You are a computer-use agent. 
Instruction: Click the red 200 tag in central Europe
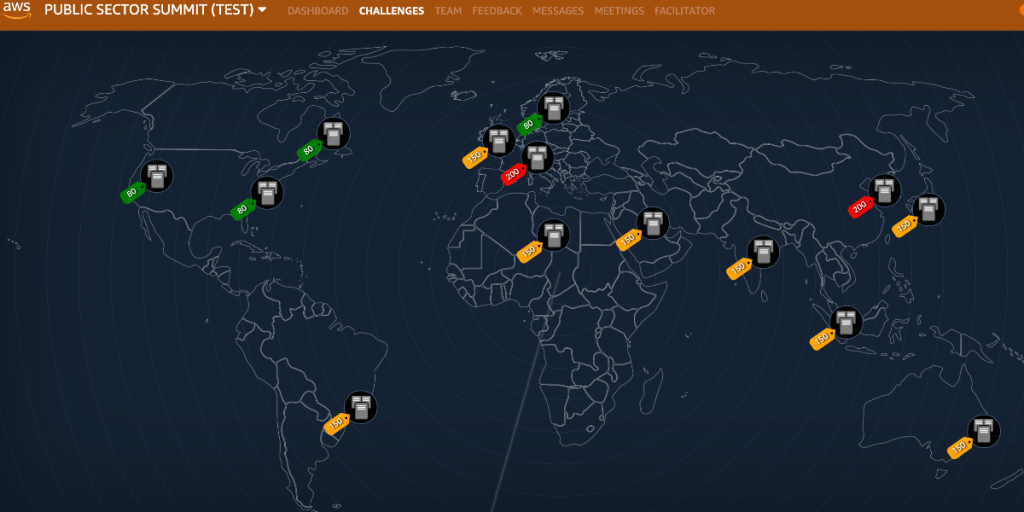click(x=514, y=174)
